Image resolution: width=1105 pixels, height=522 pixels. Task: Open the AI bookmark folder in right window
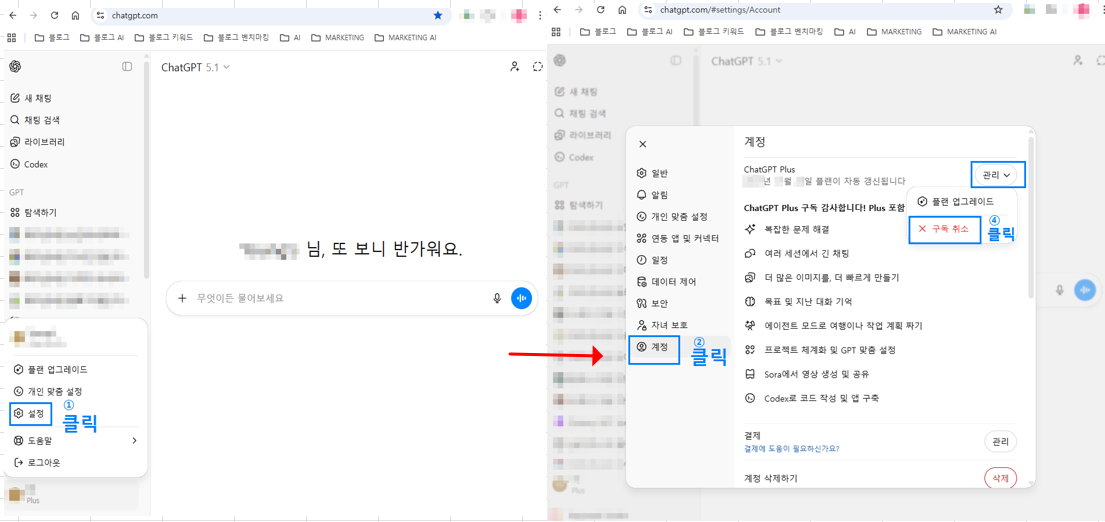pyautogui.click(x=844, y=32)
